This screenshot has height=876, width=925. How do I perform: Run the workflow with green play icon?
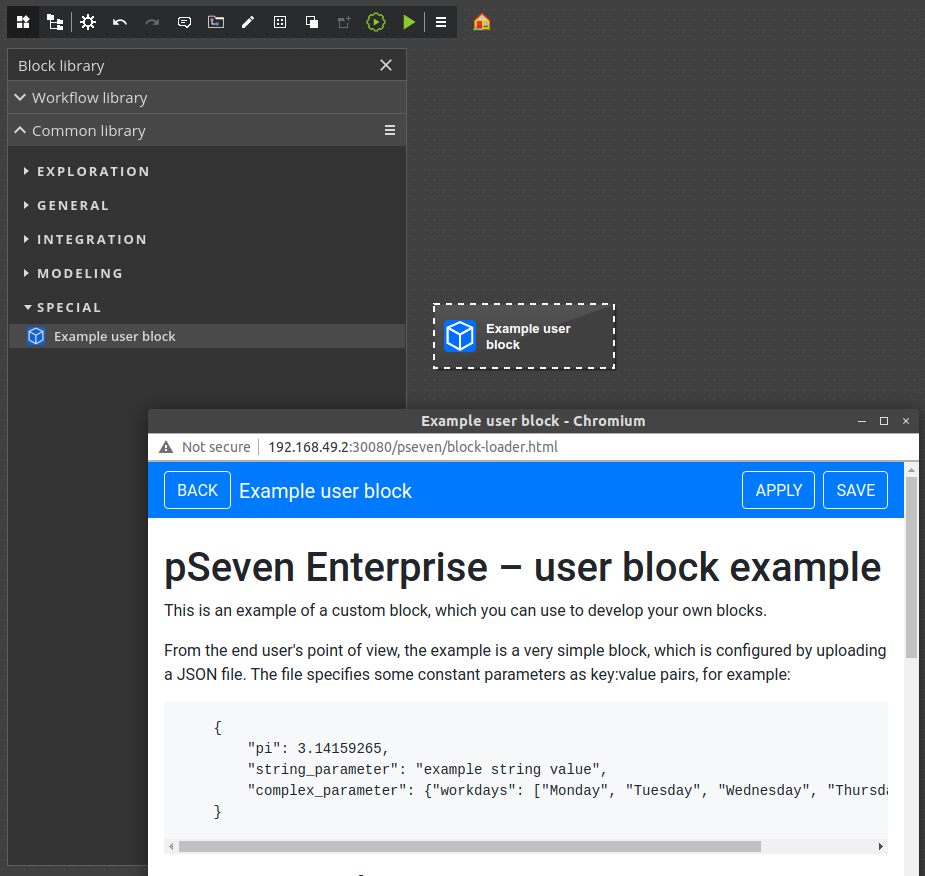pos(408,22)
